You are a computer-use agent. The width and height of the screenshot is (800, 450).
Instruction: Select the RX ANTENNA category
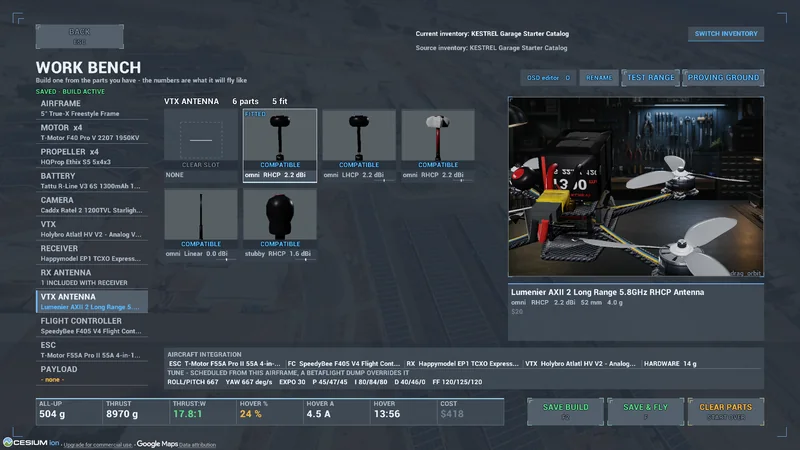[92, 278]
